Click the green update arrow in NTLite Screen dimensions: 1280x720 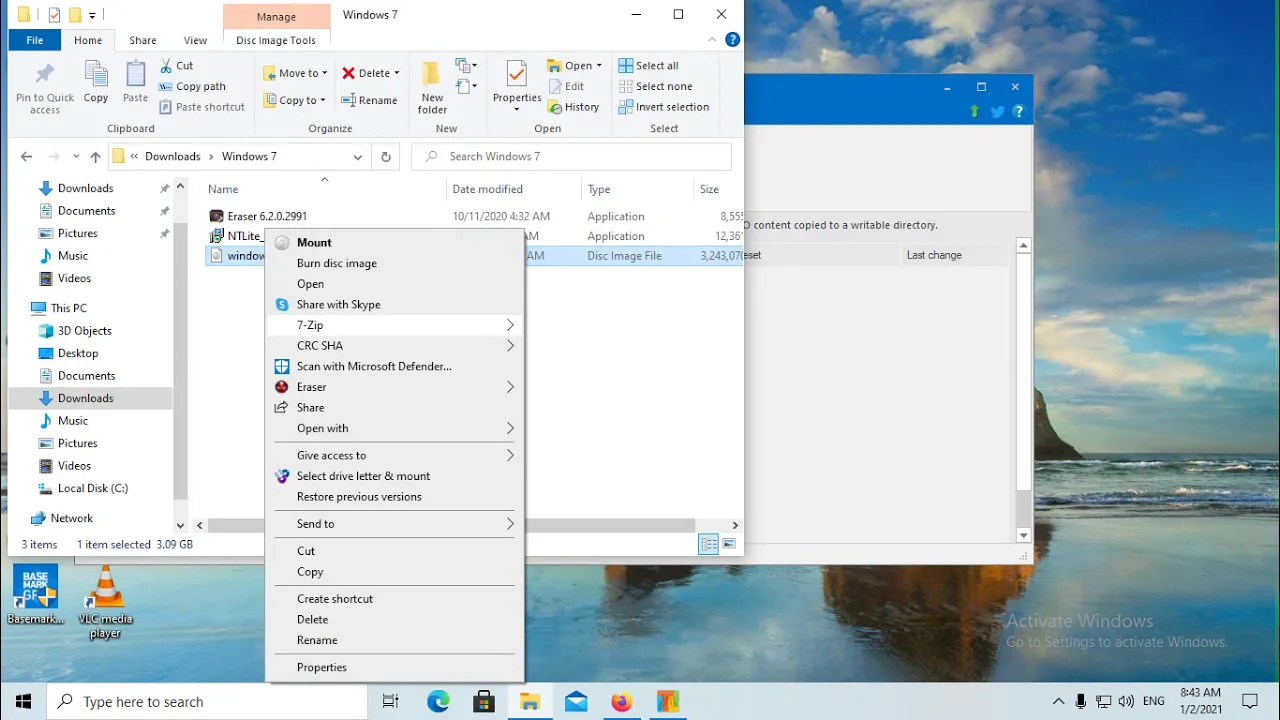click(975, 112)
